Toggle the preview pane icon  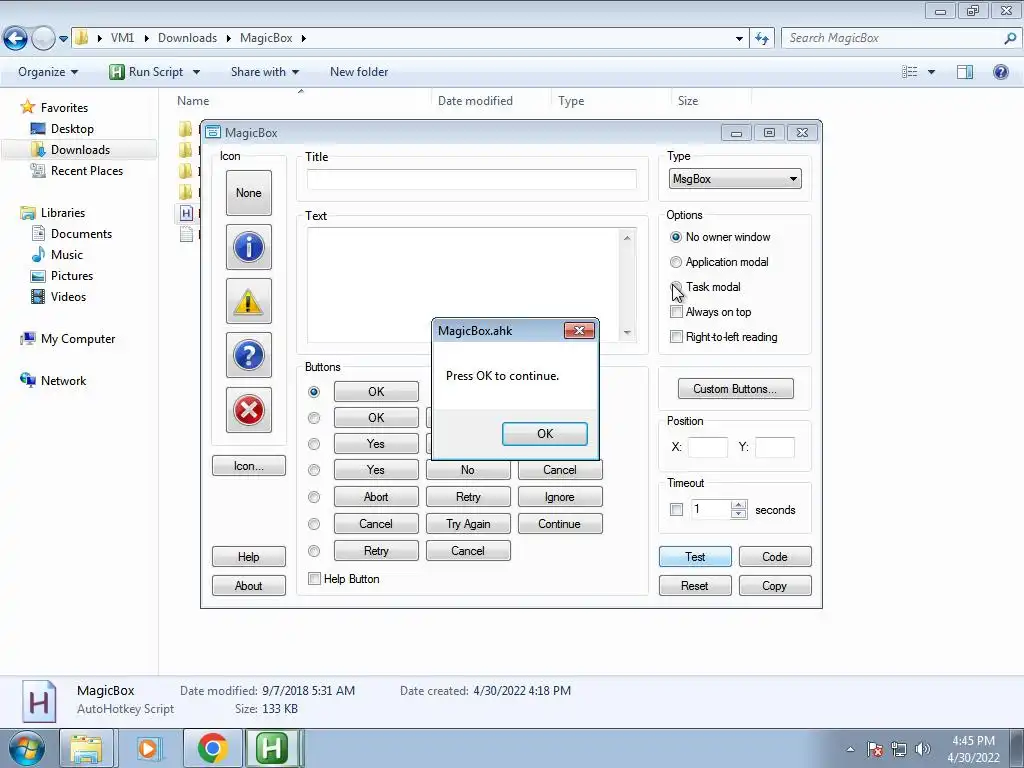(x=965, y=72)
